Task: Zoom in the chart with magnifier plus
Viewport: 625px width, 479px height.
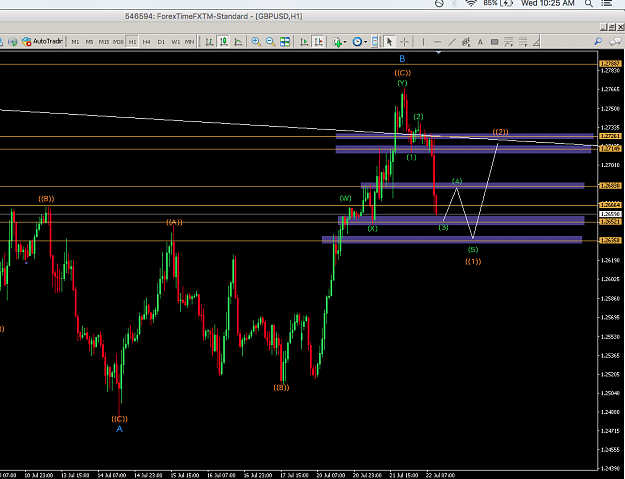Action: pos(256,41)
